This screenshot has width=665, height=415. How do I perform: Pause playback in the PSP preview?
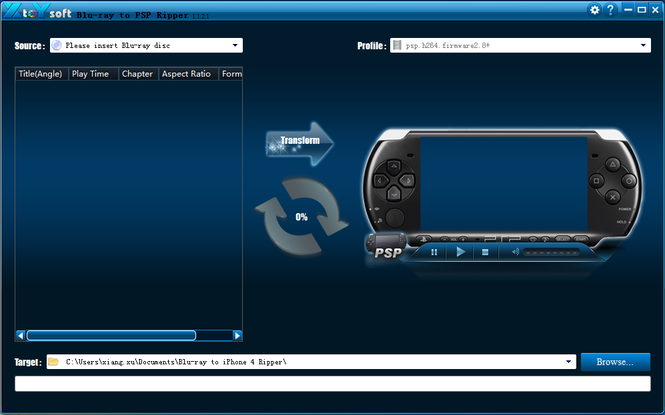tap(434, 252)
